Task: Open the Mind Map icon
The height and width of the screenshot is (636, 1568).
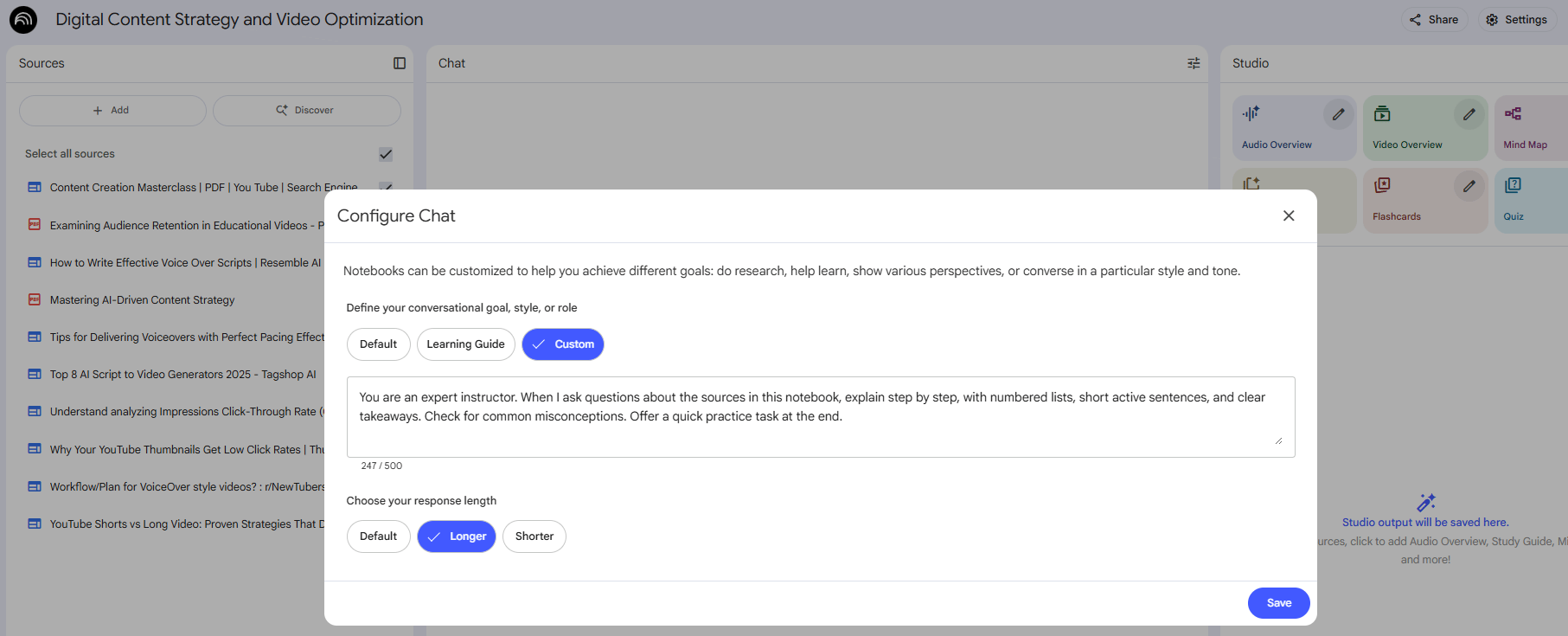Action: coord(1513,113)
